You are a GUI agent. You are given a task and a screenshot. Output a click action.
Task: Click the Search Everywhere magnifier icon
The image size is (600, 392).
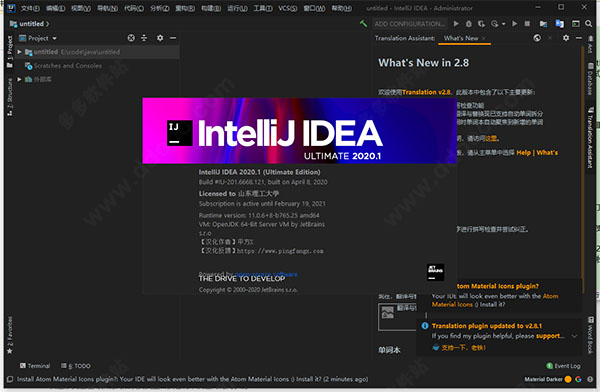(589, 24)
